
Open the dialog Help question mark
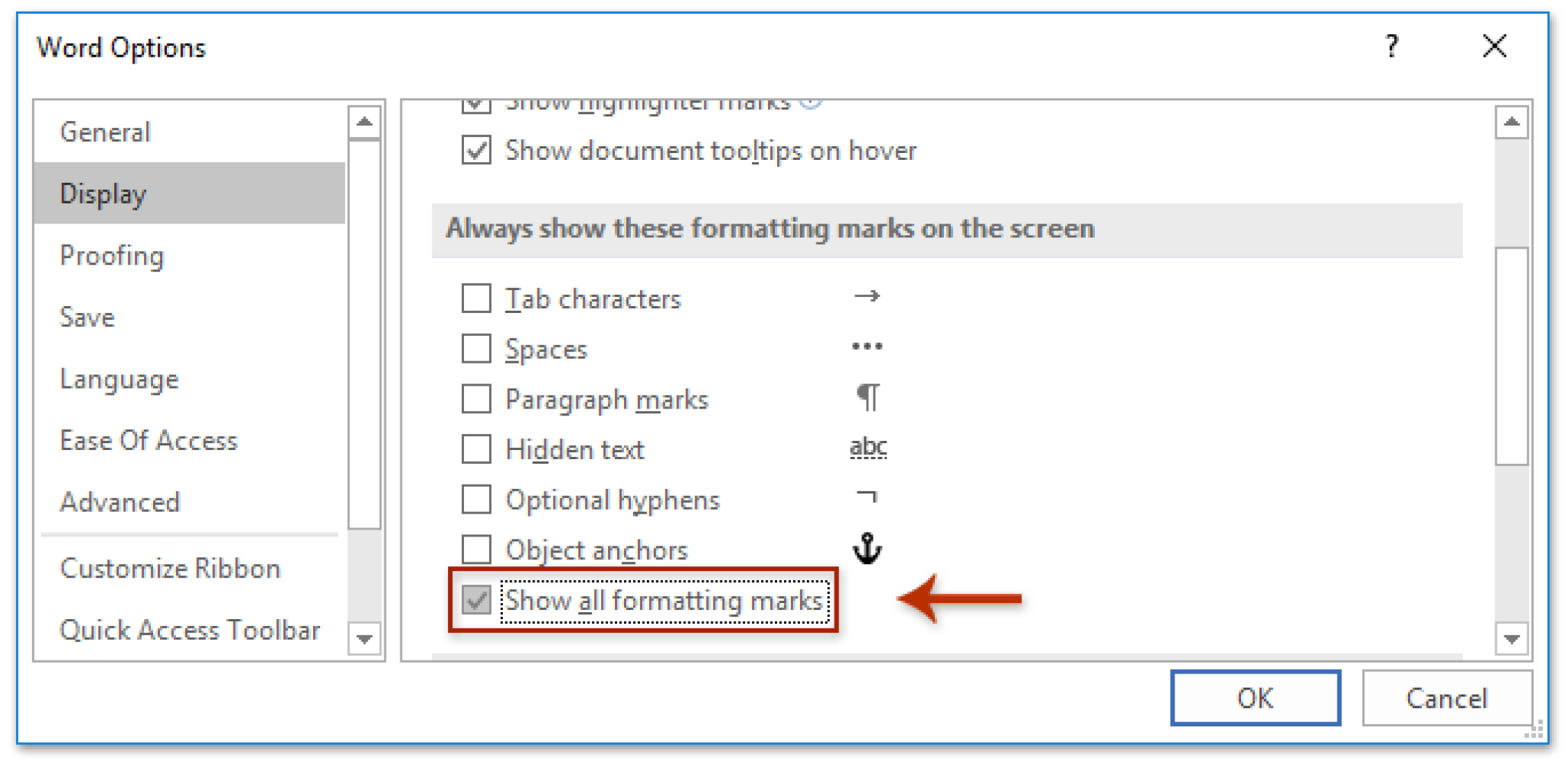coord(1393,47)
